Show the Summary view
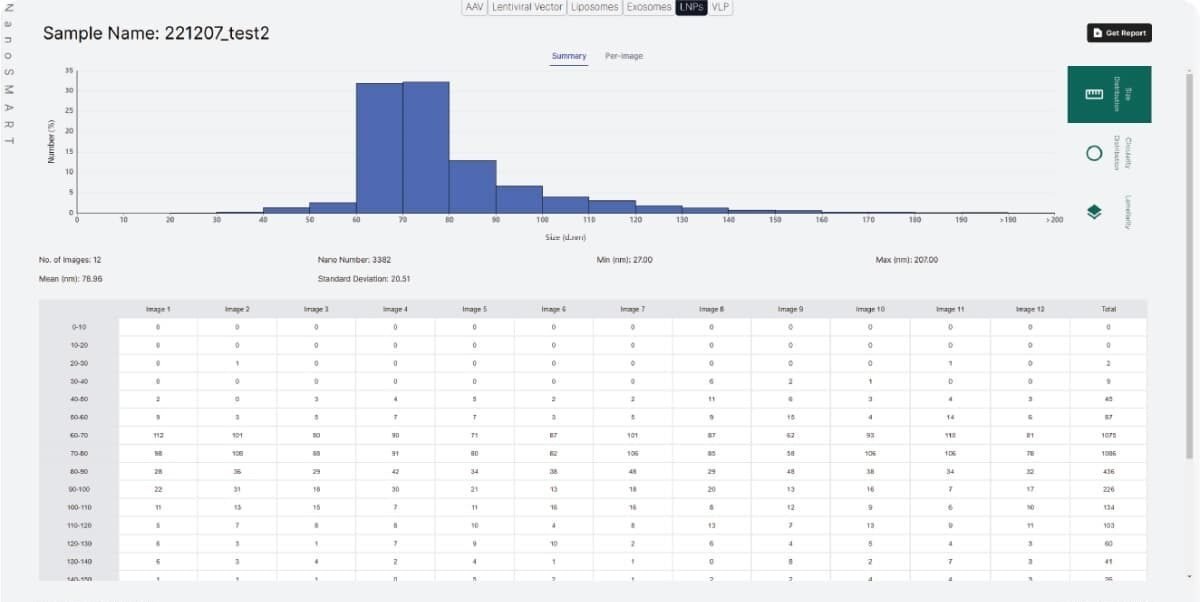Image resolution: width=1200 pixels, height=602 pixels. 569,56
